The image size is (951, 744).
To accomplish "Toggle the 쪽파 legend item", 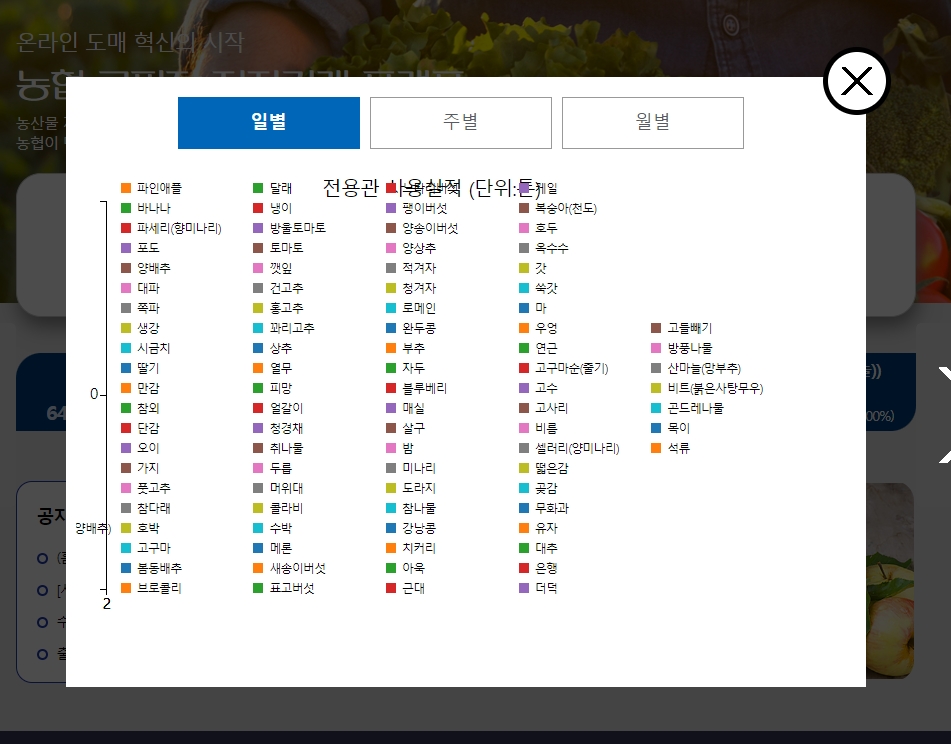I will click(x=140, y=308).
